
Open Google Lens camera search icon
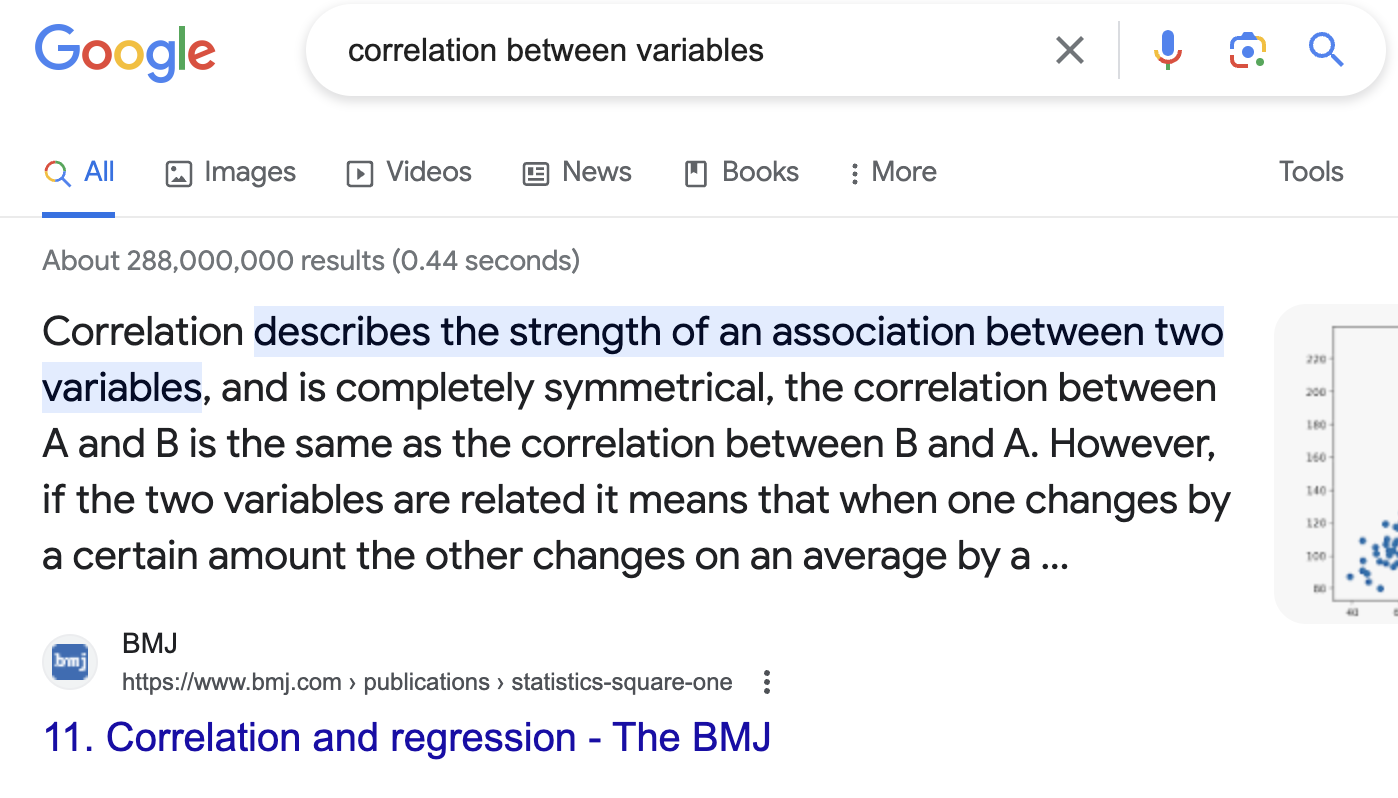pyautogui.click(x=1247, y=50)
